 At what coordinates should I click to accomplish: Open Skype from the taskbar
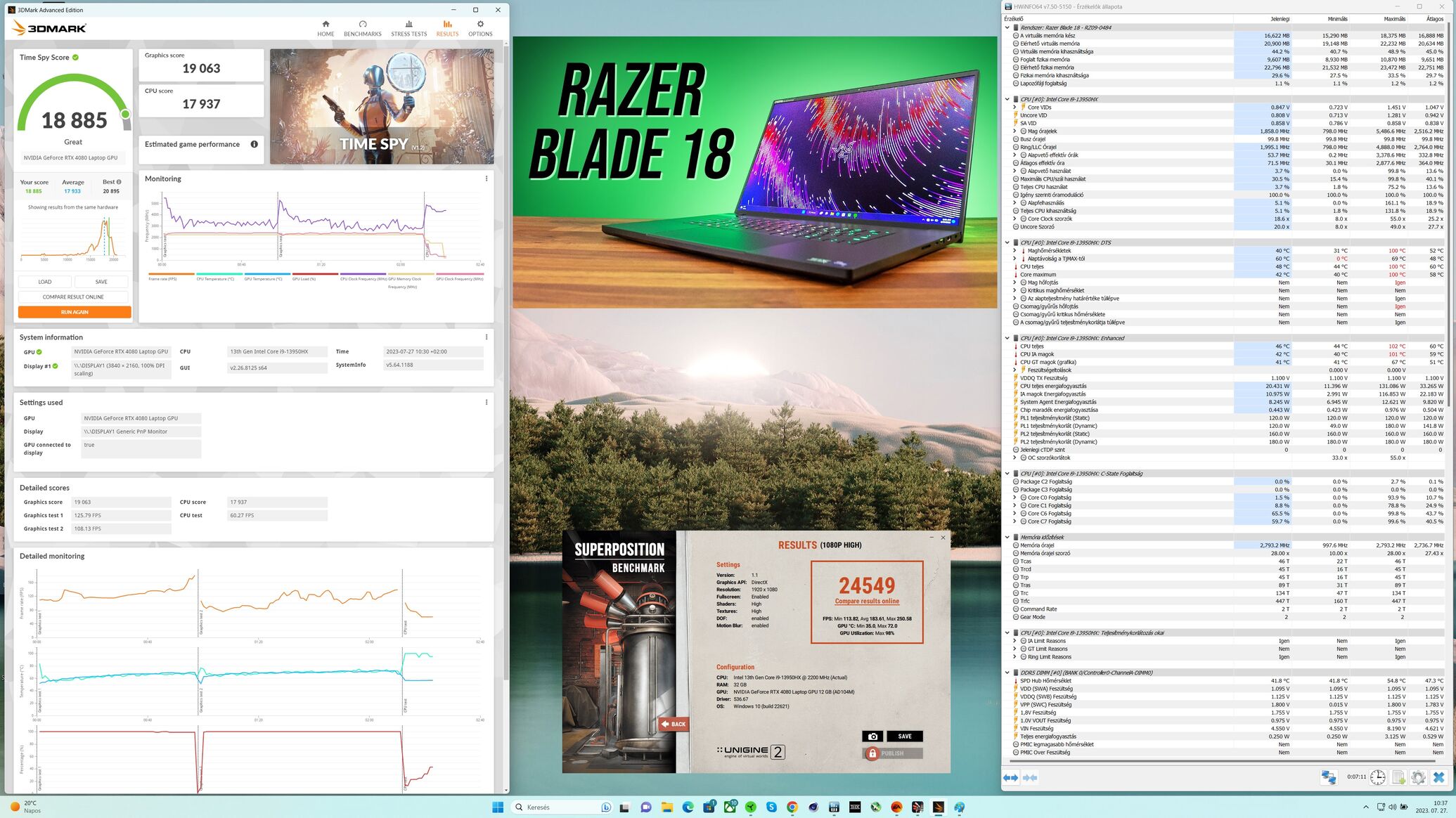(771, 807)
